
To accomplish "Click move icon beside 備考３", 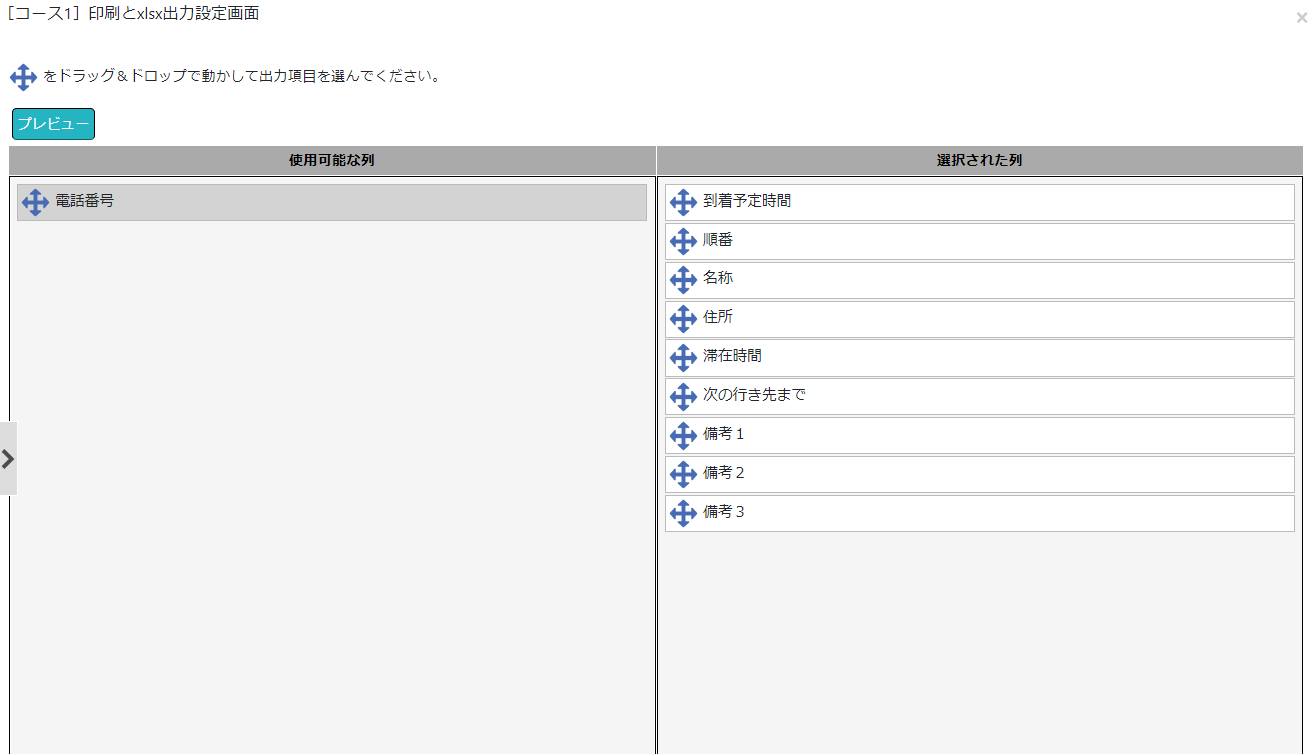I will (683, 513).
